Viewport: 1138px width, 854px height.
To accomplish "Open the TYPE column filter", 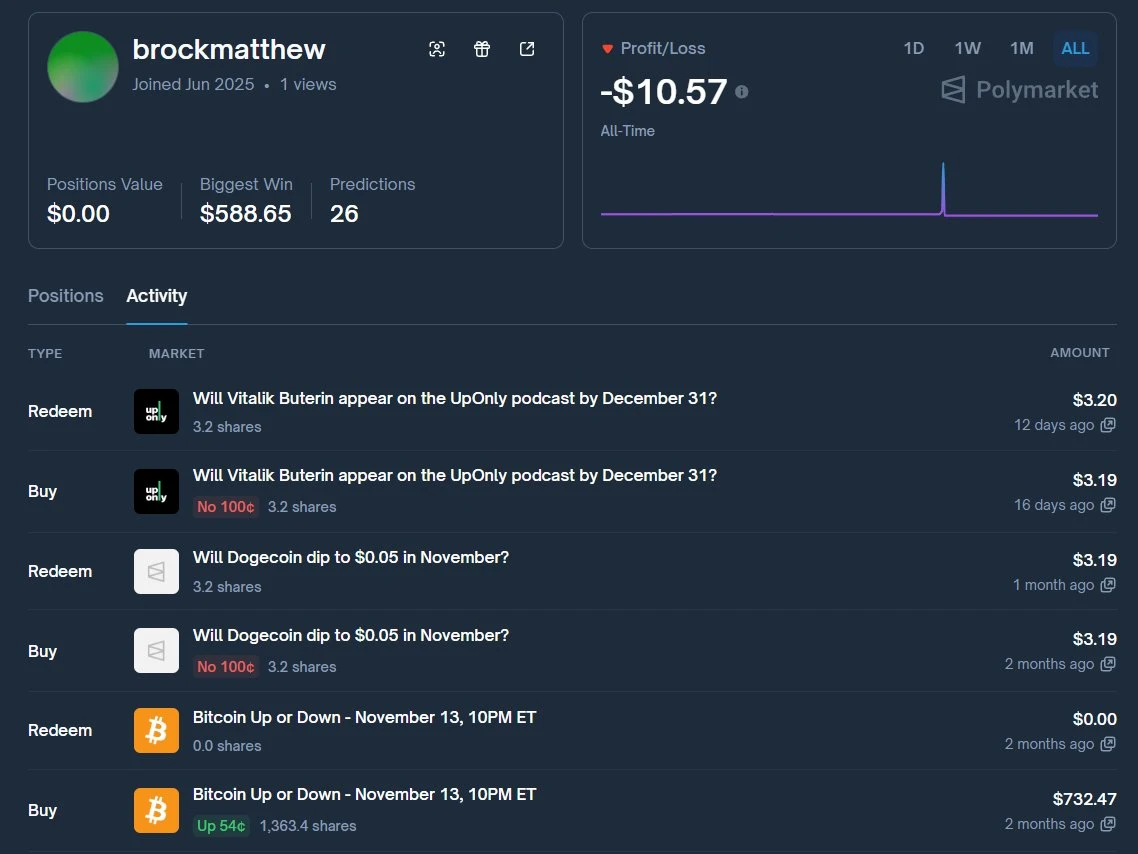I will point(45,353).
